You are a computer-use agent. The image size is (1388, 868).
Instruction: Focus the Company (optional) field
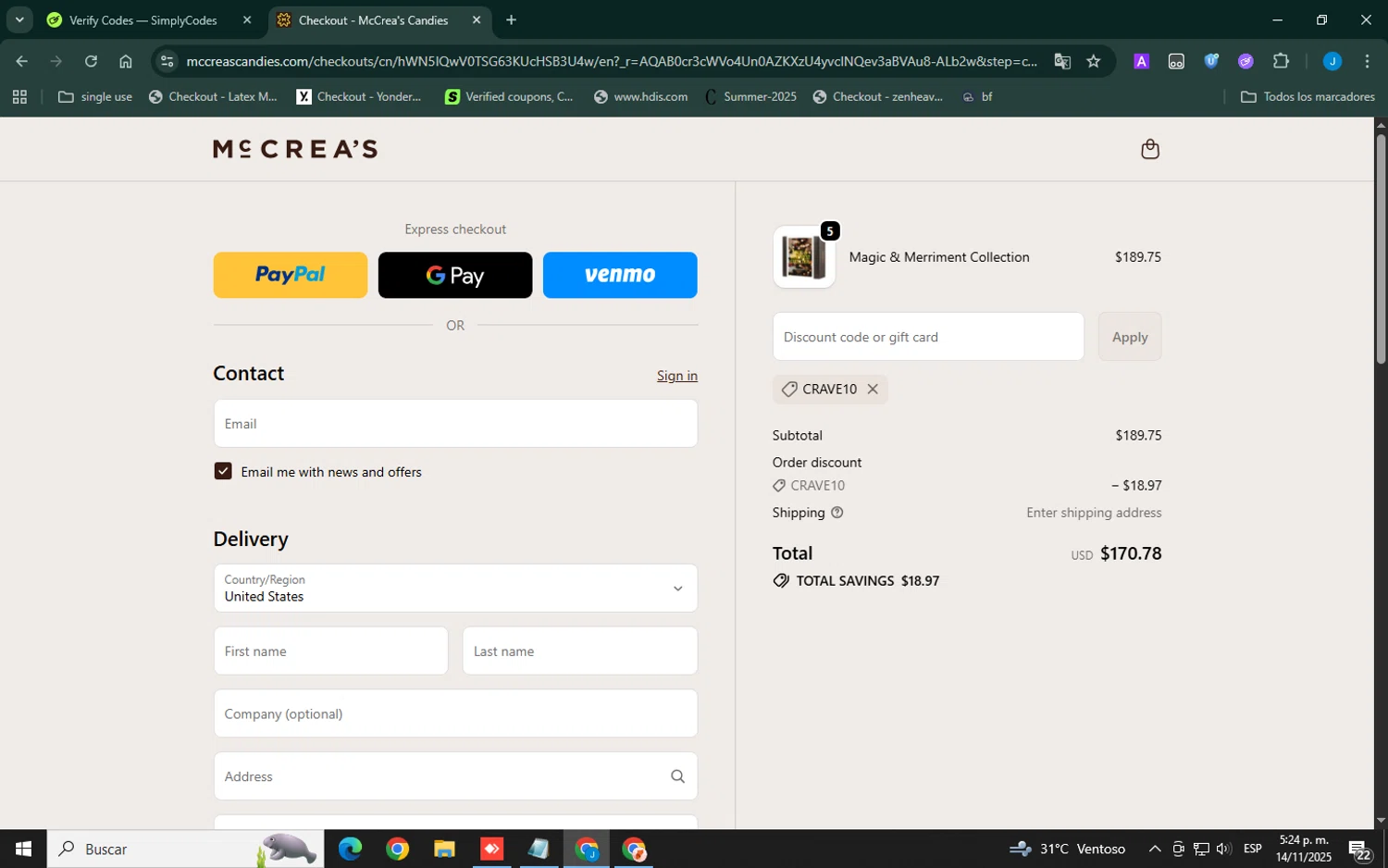[x=455, y=713]
